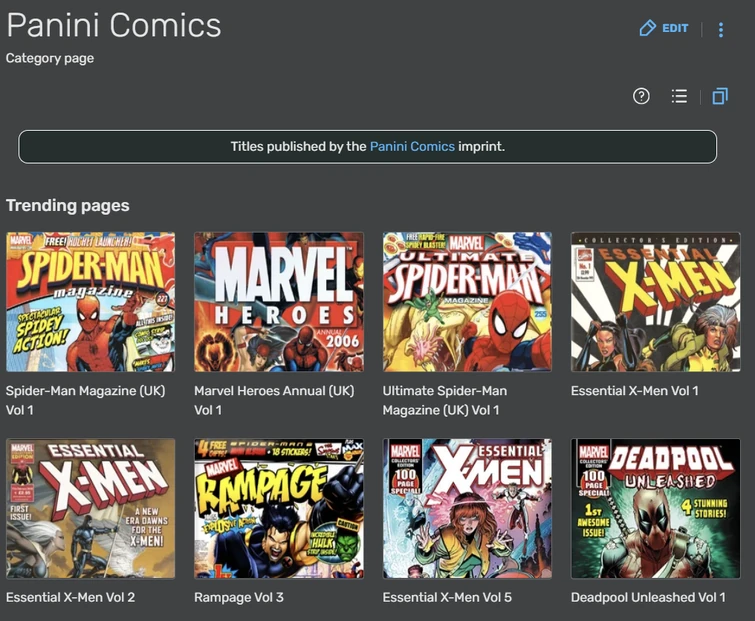The width and height of the screenshot is (755, 621).
Task: Click 'Spider-Man Magazine (UK) Vol 1' title link
Action: coord(85,400)
